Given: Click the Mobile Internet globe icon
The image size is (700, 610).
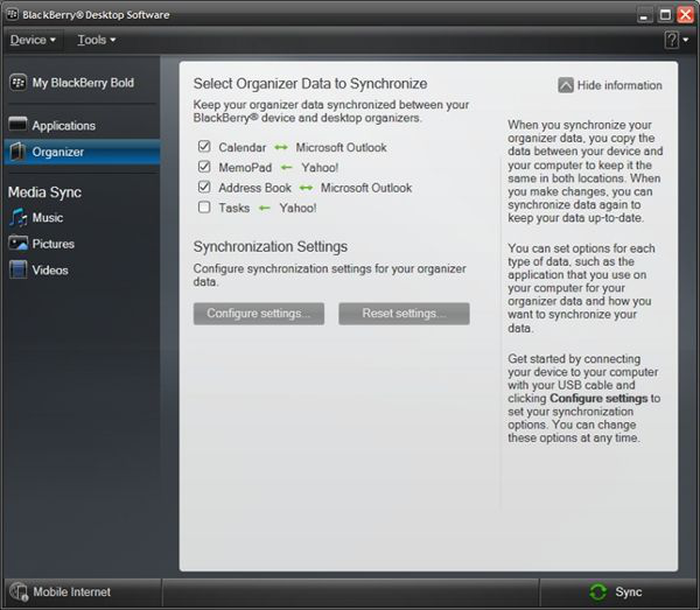Looking at the screenshot, I should point(19,592).
